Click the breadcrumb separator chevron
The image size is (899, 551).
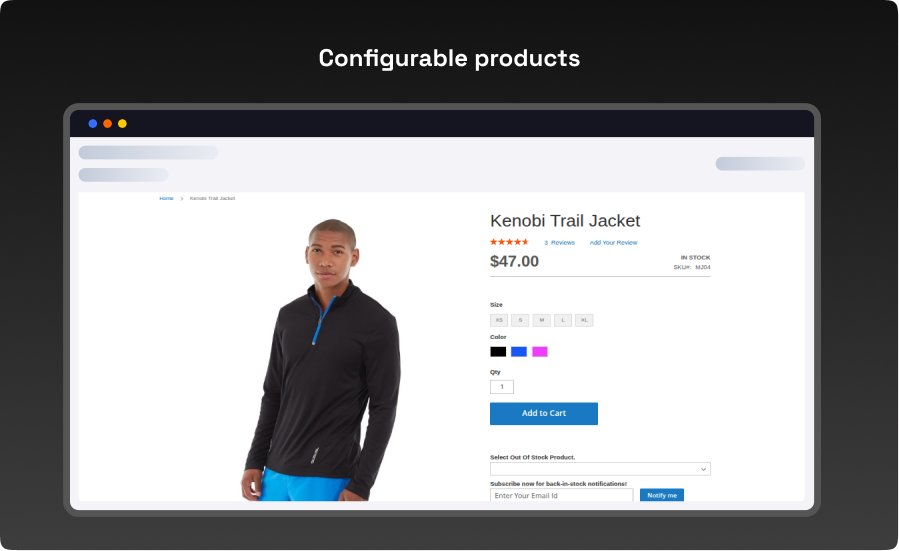click(182, 198)
